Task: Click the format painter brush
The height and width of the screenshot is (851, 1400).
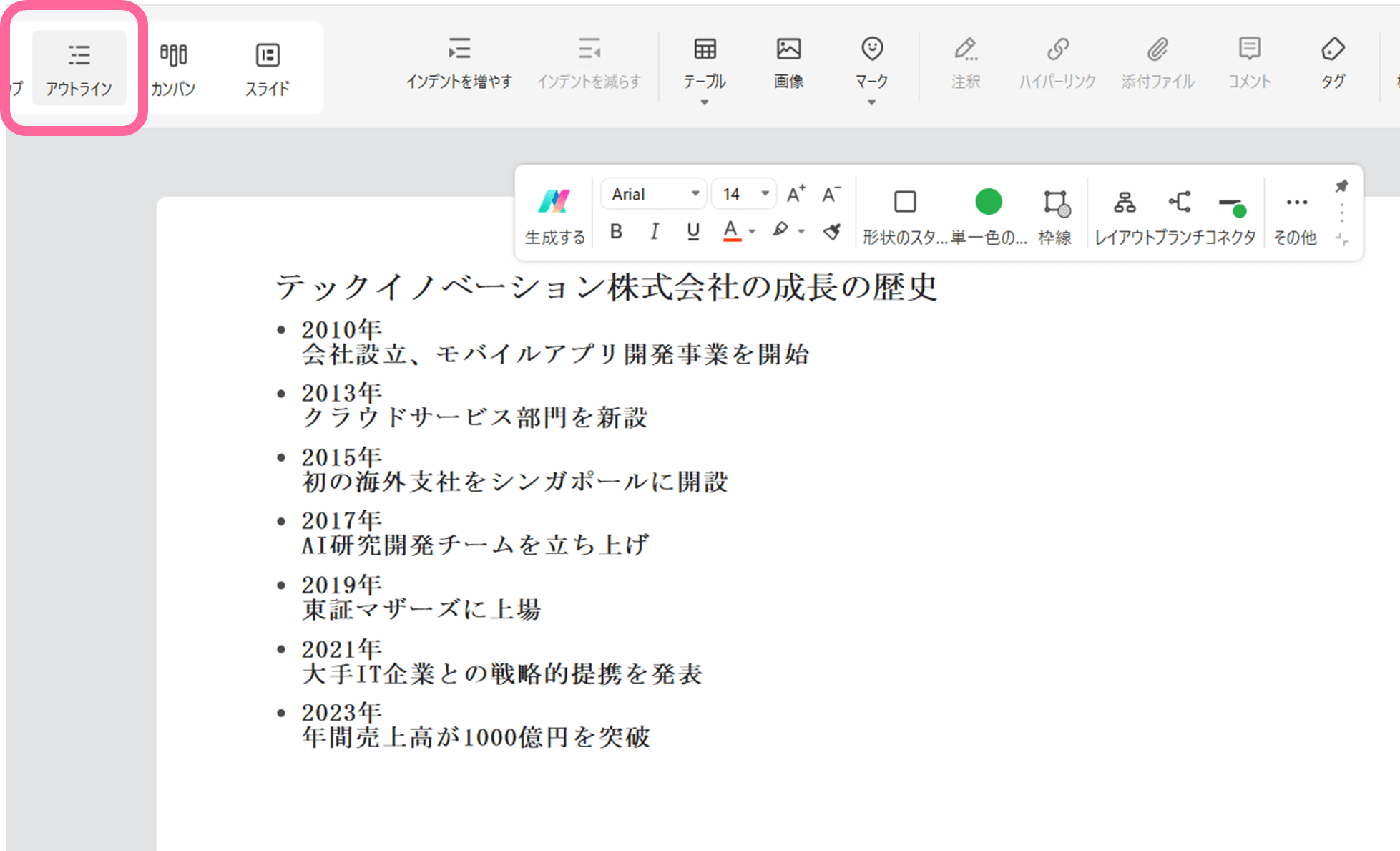Action: (832, 231)
